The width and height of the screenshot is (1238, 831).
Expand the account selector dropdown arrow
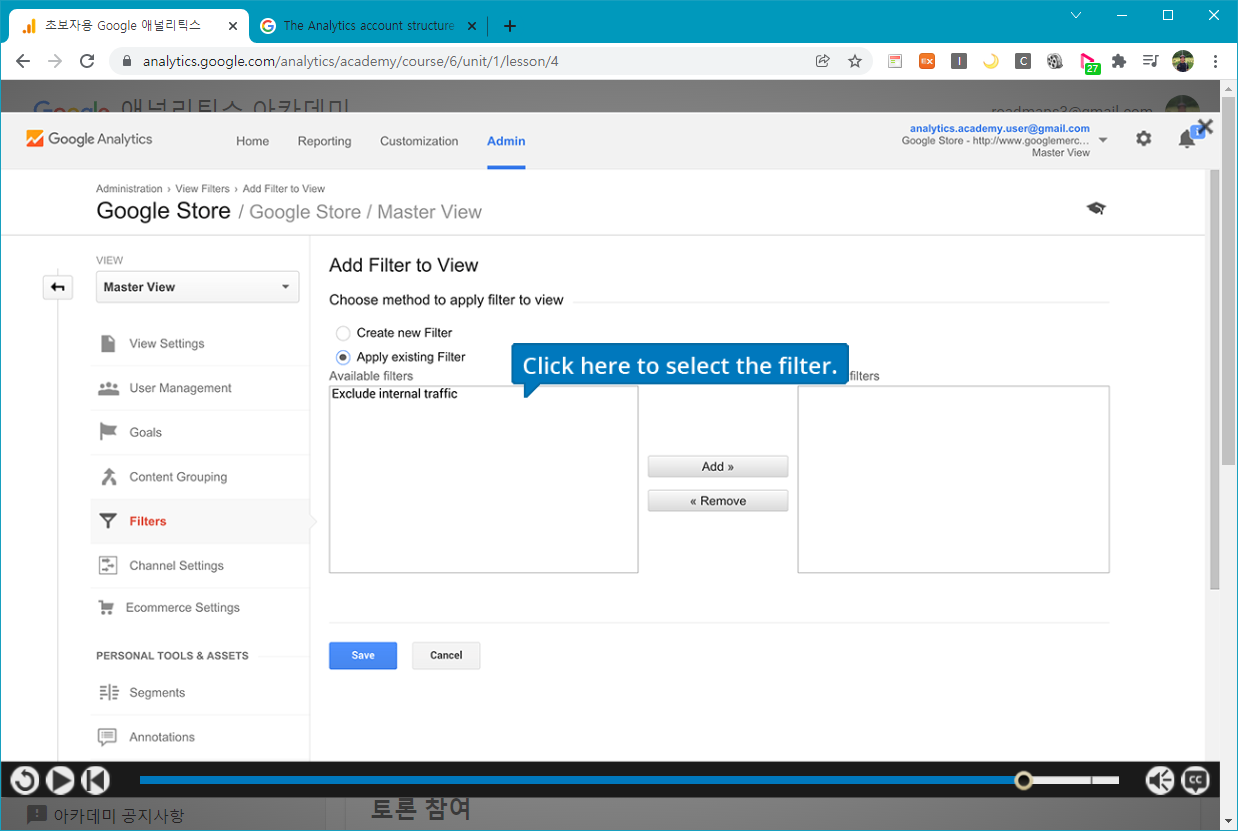(1103, 140)
